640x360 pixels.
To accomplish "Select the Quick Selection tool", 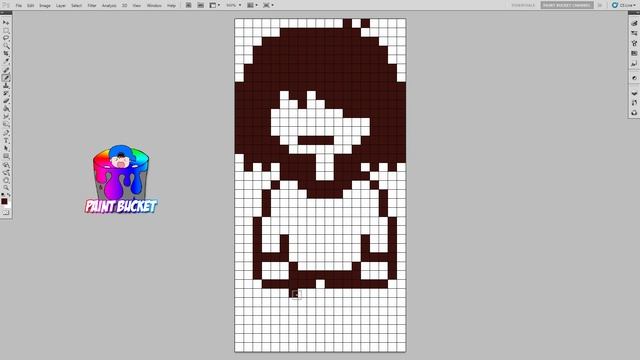I will point(6,46).
